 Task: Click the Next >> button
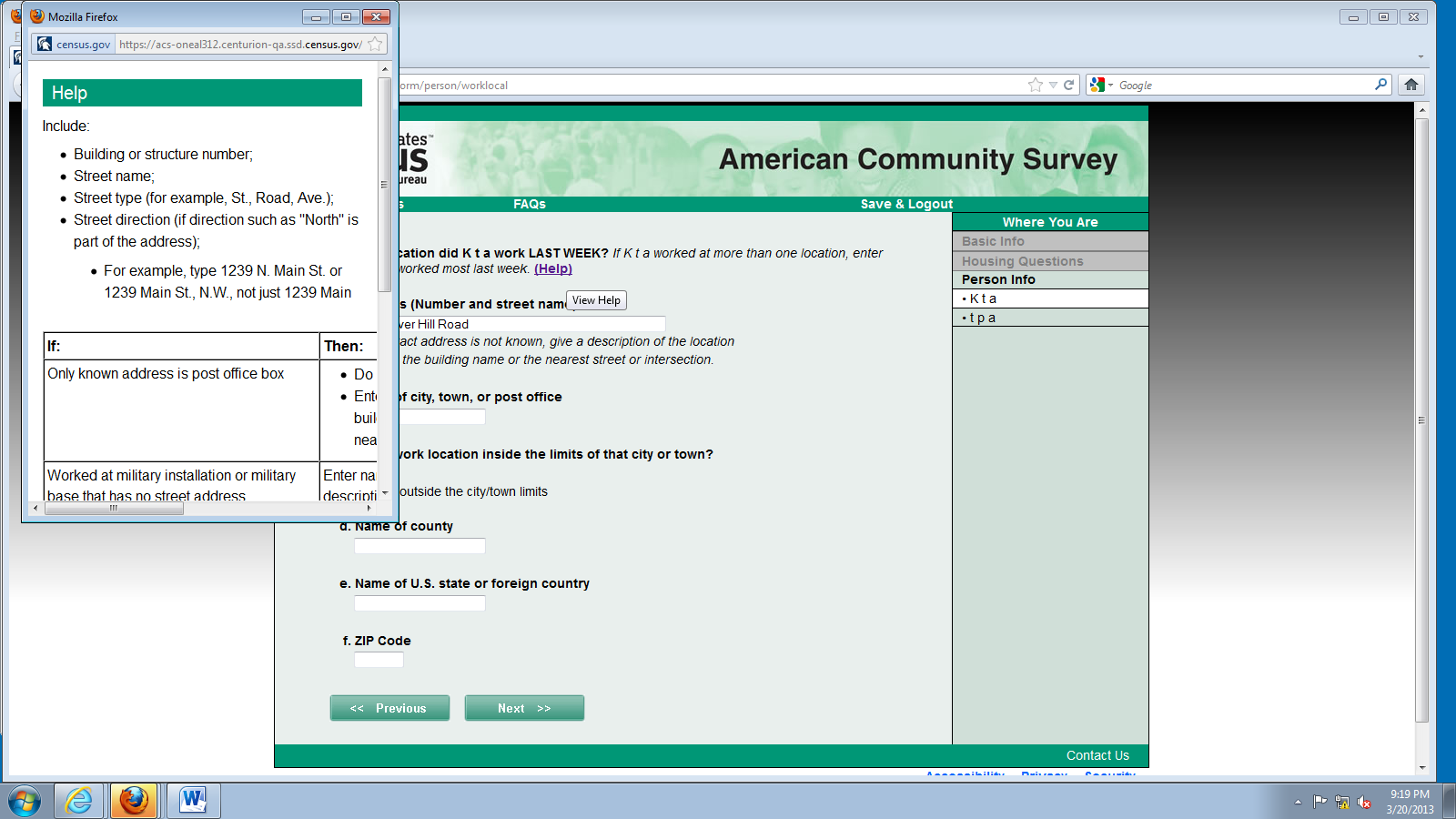pyautogui.click(x=524, y=708)
